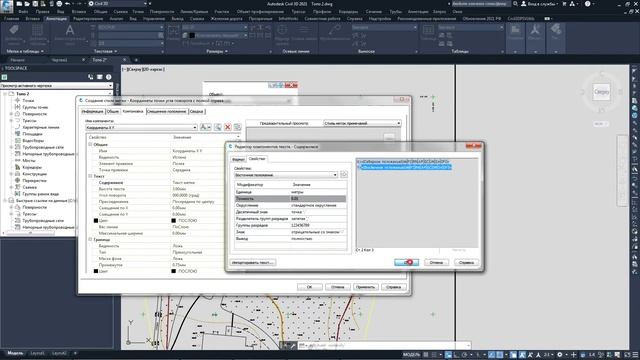The image size is (640, 360).
Task: Open the component draw order icon
Action: coord(238,127)
